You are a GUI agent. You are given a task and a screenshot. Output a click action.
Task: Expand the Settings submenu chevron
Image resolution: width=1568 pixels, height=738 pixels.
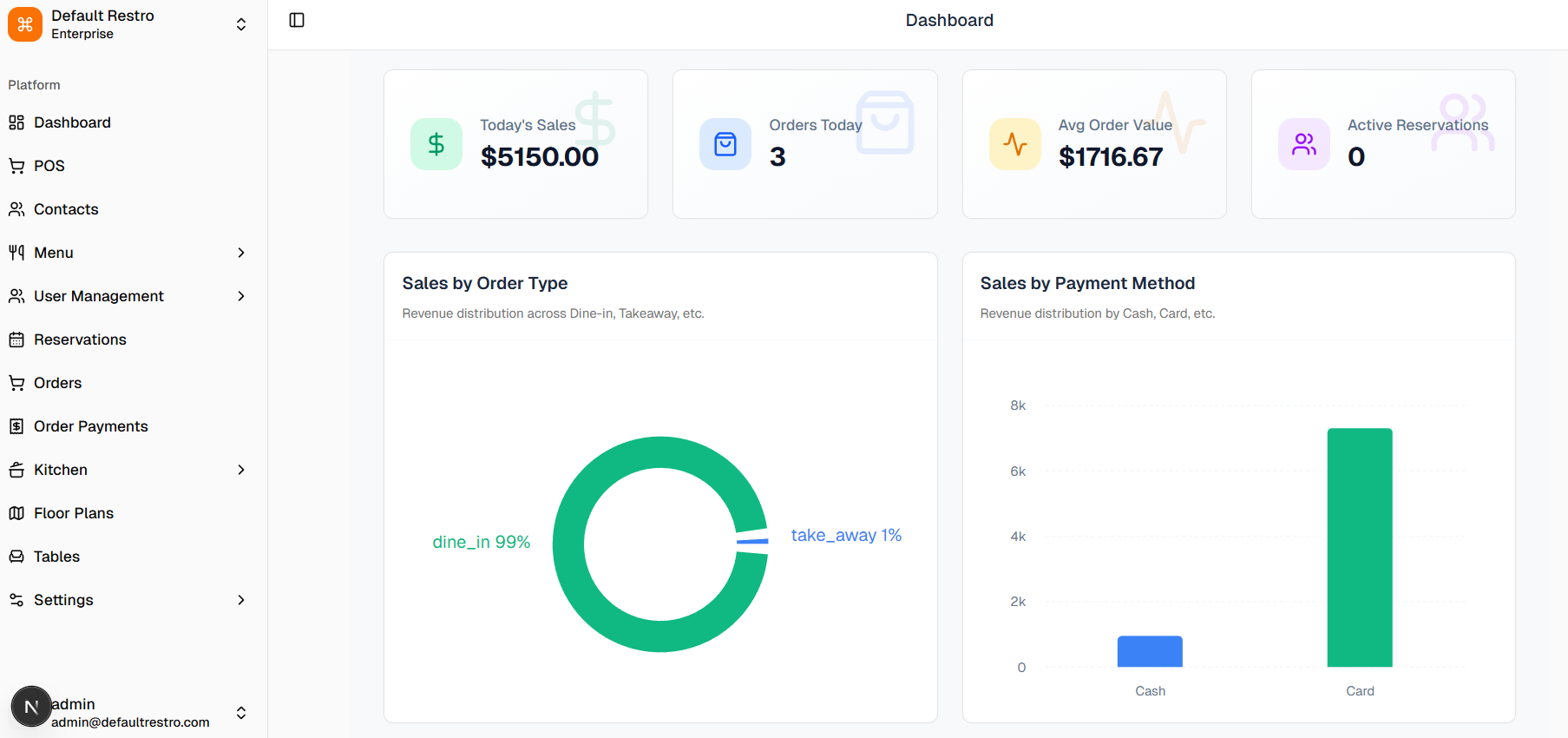(x=241, y=600)
